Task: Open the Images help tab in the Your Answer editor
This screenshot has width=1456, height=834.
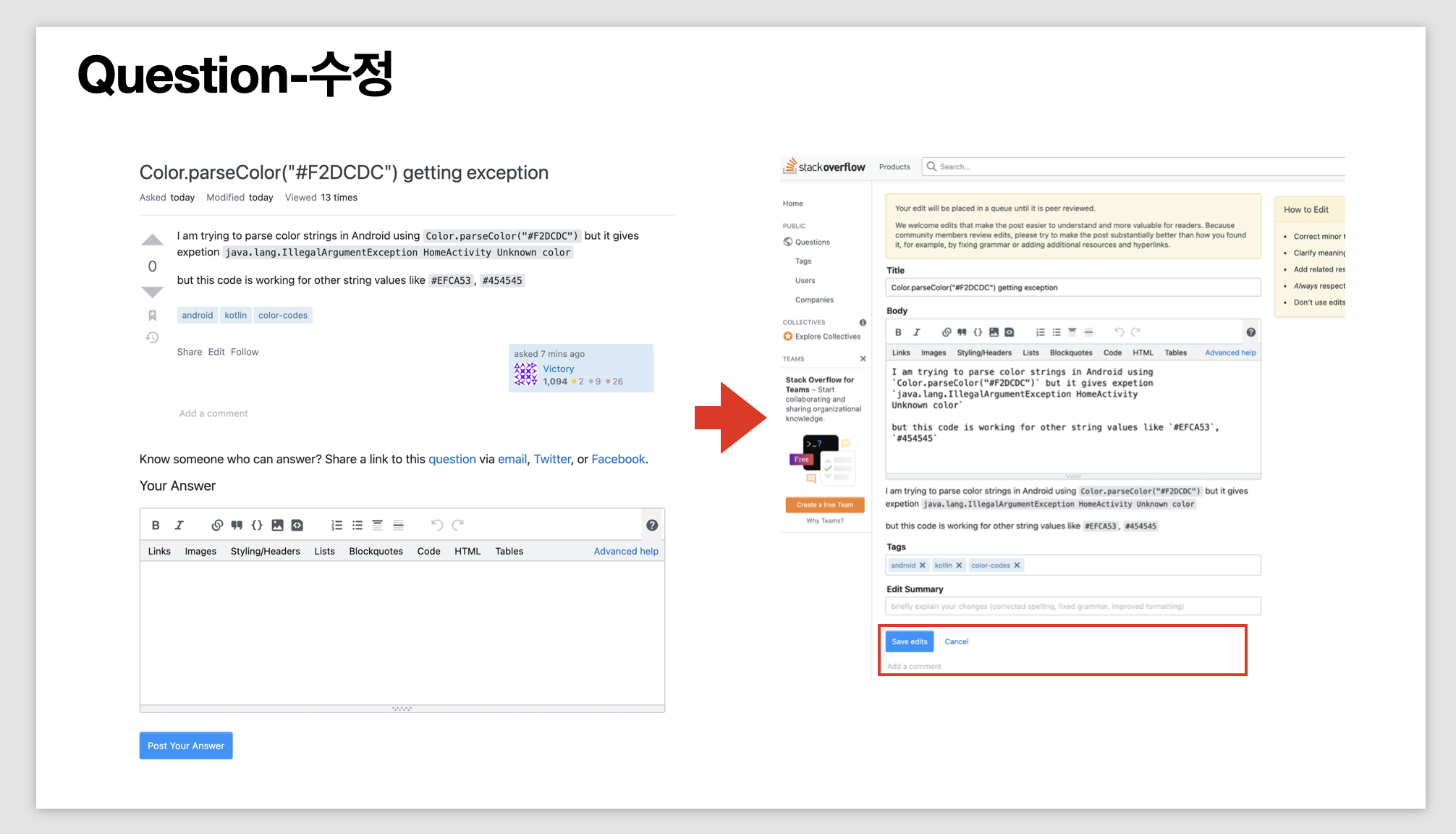Action: point(200,551)
